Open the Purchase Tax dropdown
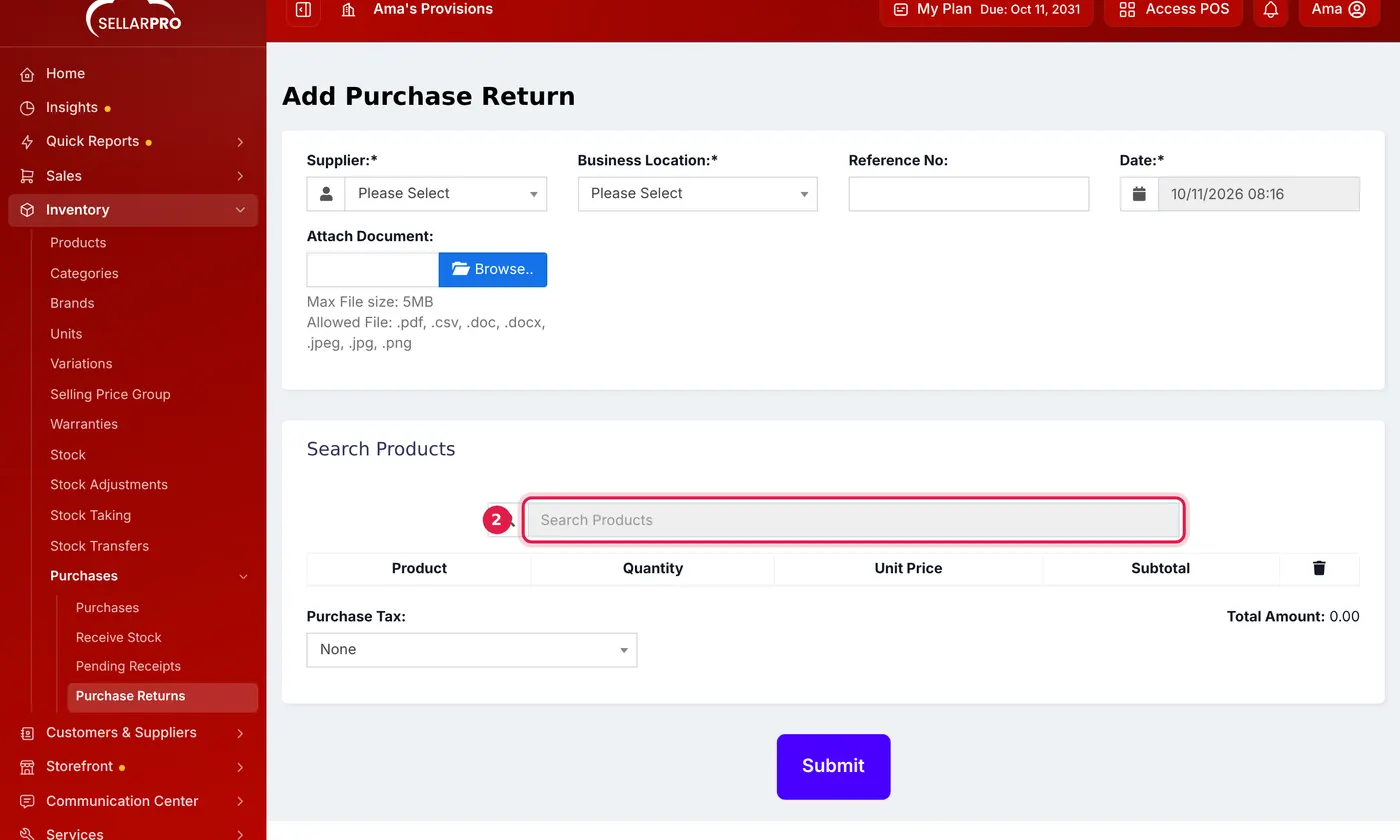This screenshot has width=1400, height=840. (471, 650)
